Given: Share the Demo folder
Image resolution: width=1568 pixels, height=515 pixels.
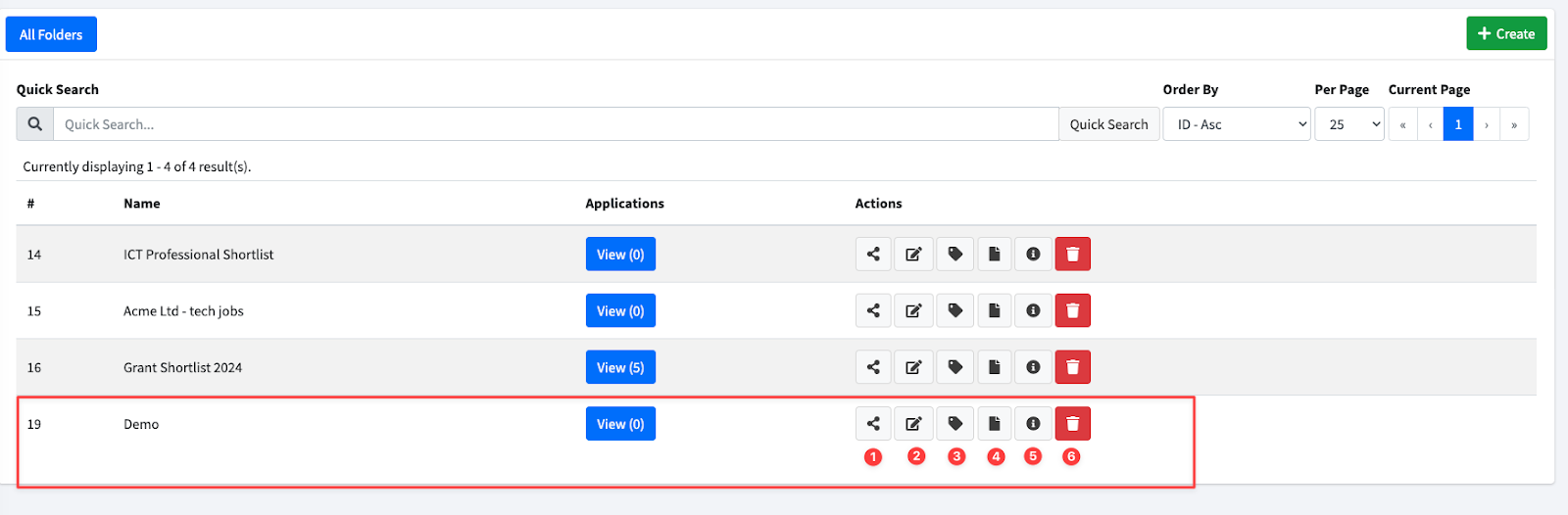Looking at the screenshot, I should [x=873, y=424].
